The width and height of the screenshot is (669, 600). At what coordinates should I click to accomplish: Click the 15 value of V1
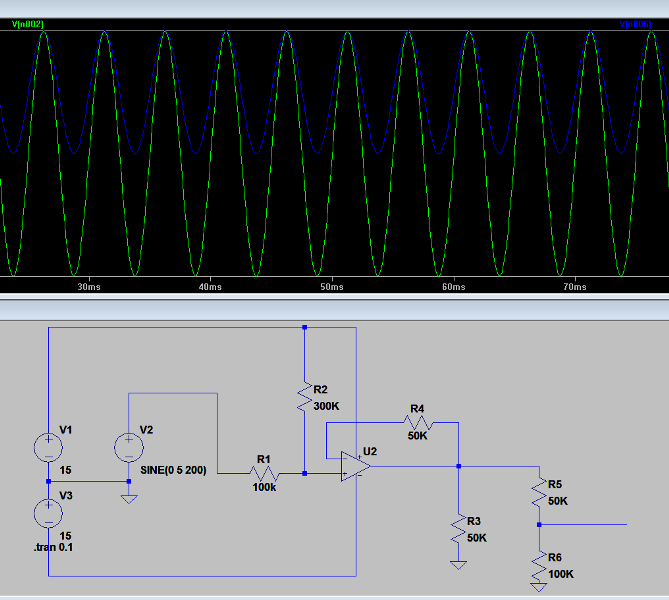click(65, 470)
